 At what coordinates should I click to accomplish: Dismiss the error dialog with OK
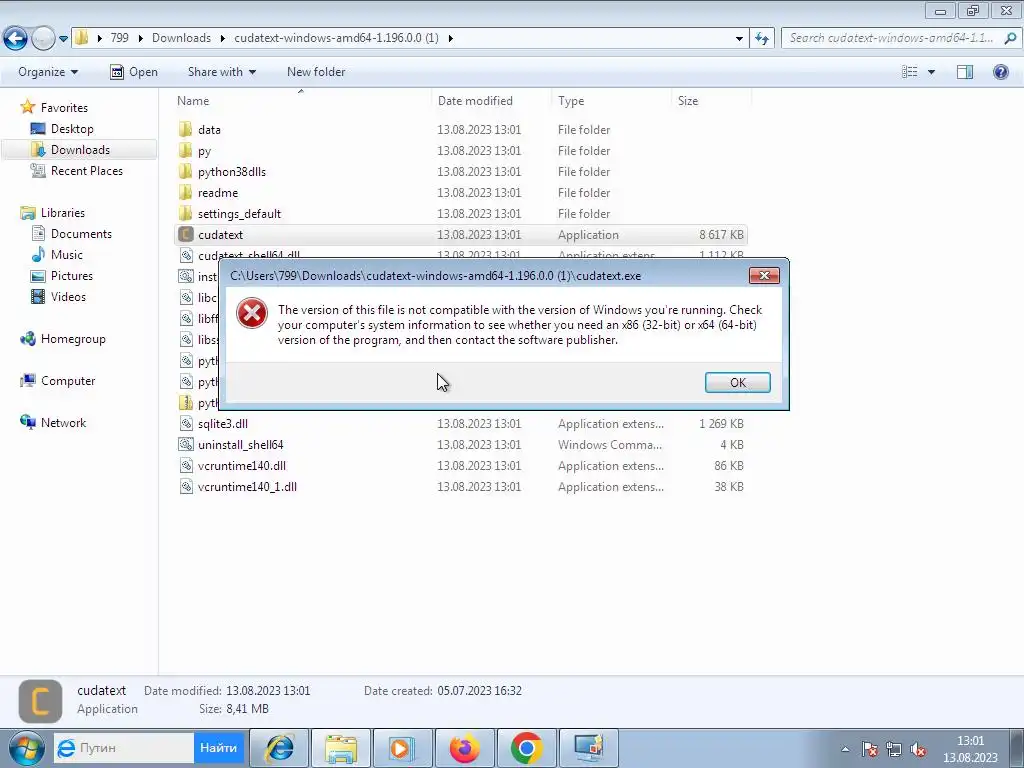click(737, 383)
